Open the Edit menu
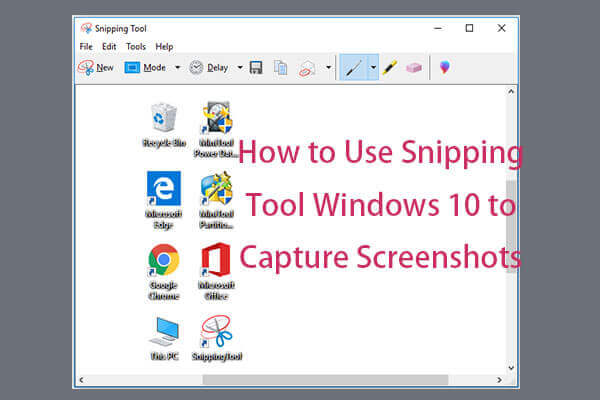 (x=109, y=47)
